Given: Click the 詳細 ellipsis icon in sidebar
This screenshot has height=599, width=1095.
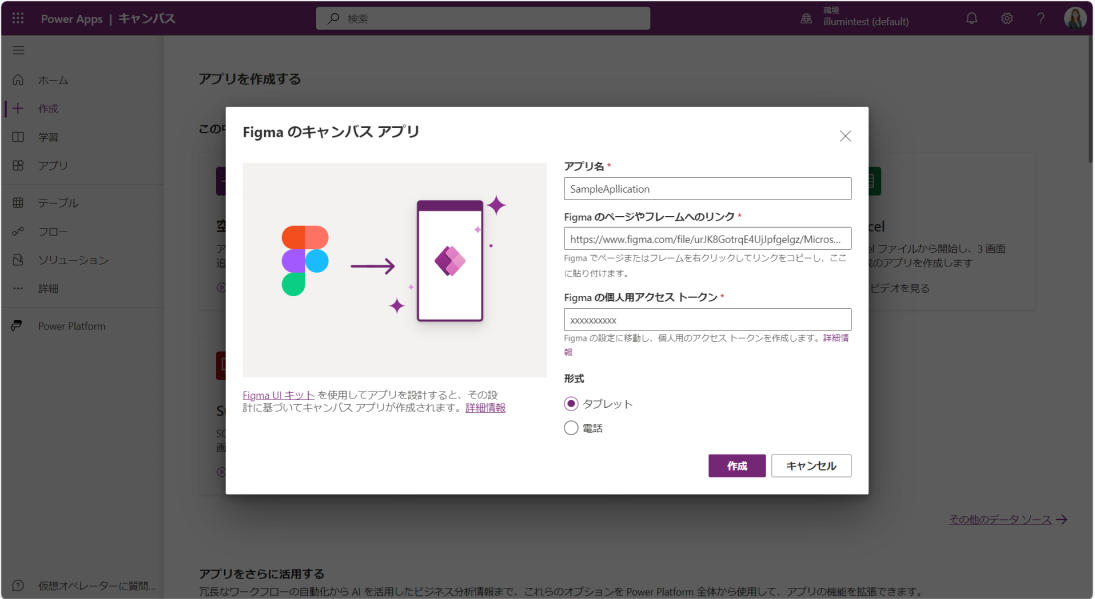Looking at the screenshot, I should pyautogui.click(x=18, y=288).
